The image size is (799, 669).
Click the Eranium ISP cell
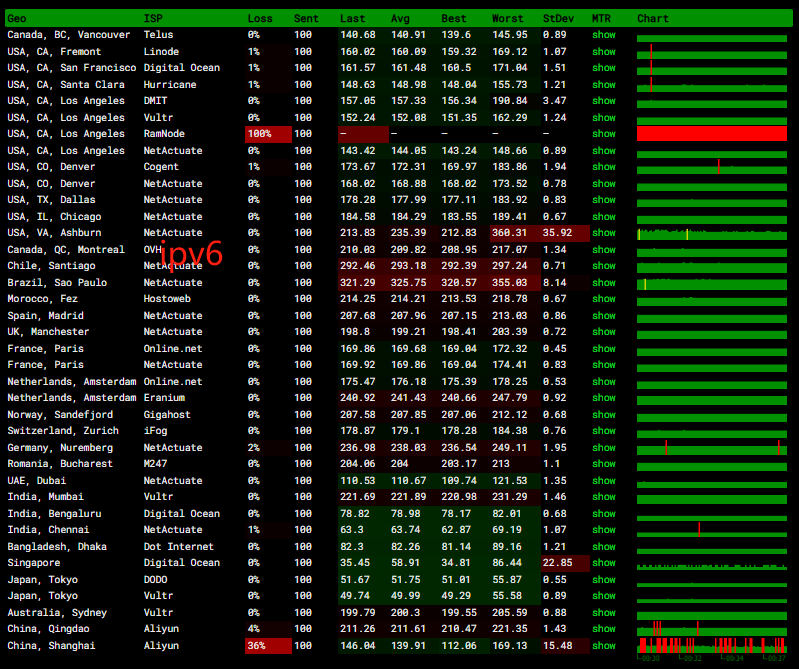[164, 397]
